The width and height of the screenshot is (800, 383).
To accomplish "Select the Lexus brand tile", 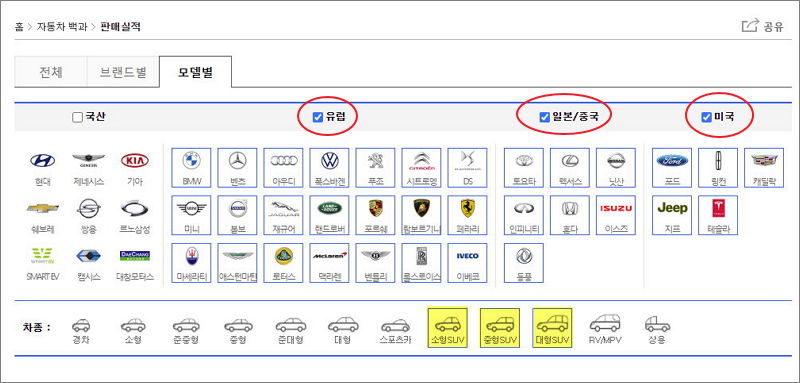I will 570,167.
